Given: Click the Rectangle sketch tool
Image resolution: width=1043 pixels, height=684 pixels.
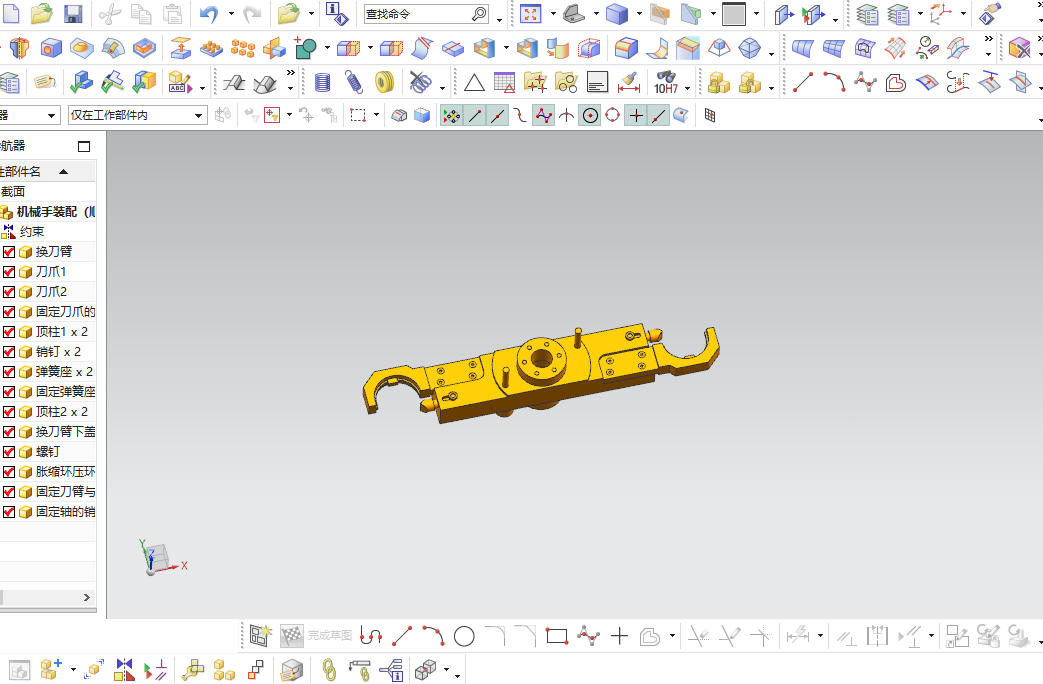Looking at the screenshot, I should click(557, 637).
